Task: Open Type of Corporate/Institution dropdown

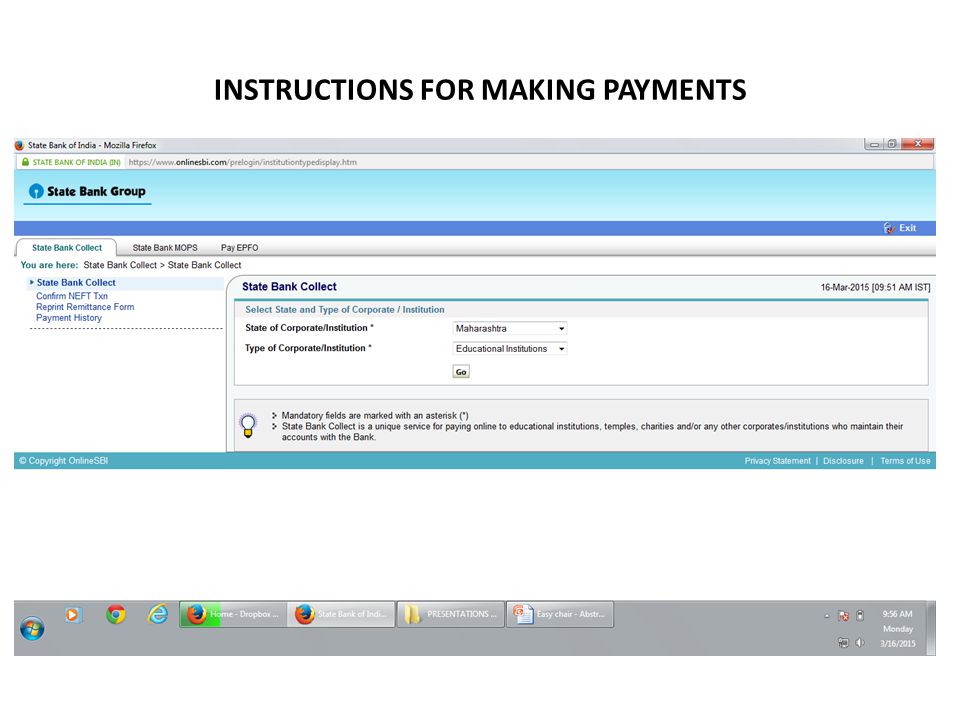Action: [510, 349]
